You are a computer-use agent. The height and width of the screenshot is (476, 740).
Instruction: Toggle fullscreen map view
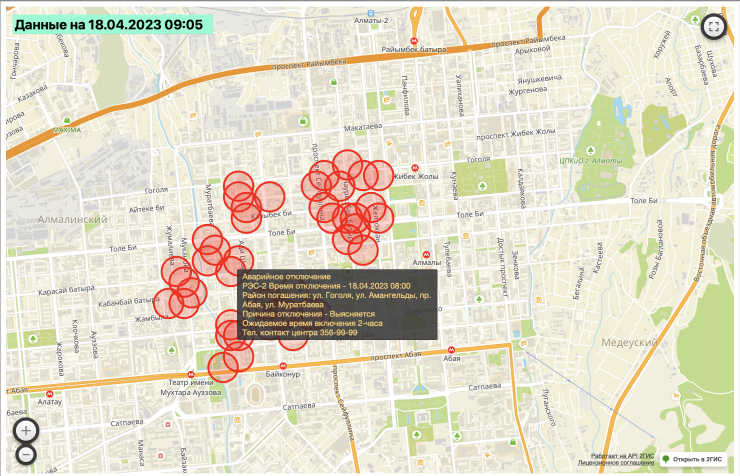pos(713,27)
